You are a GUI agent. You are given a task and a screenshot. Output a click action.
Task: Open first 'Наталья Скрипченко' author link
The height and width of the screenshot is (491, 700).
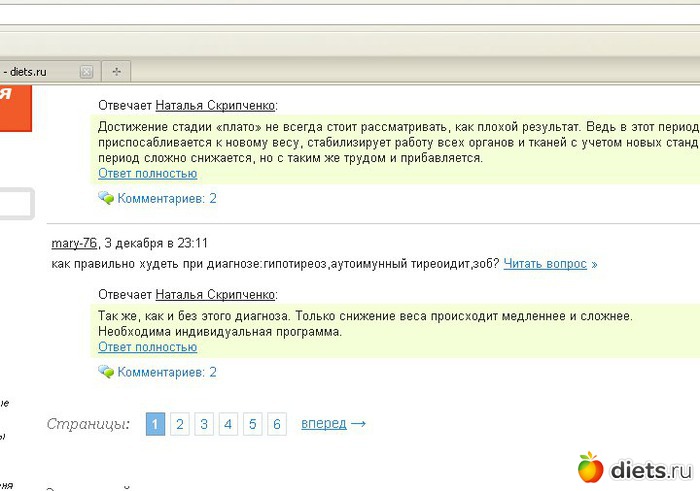point(214,105)
